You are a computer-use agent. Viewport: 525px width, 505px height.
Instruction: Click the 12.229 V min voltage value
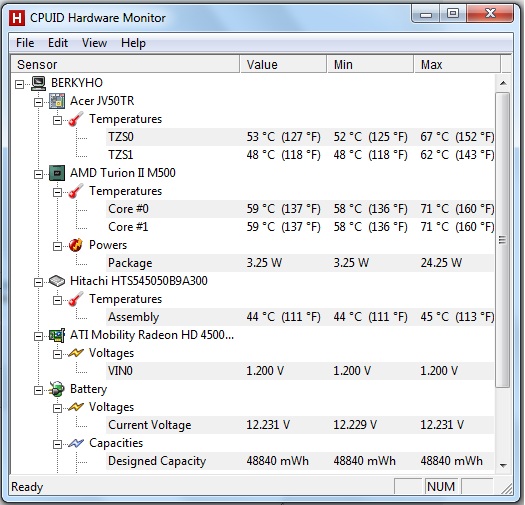355,425
